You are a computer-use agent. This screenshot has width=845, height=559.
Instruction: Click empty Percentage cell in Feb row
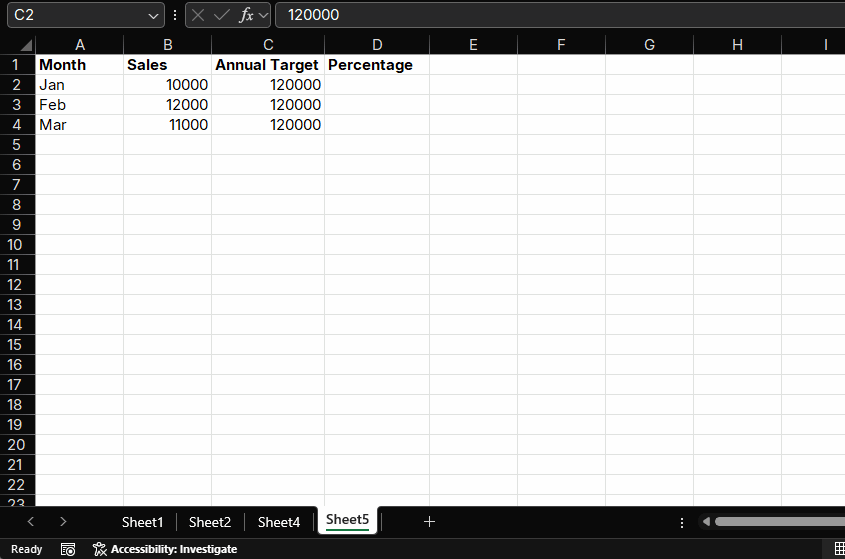point(377,105)
